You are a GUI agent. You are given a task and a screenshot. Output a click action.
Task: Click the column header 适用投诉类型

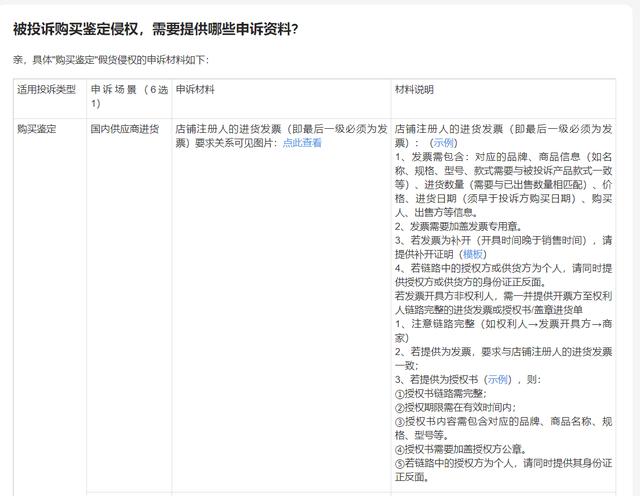[x=46, y=89]
